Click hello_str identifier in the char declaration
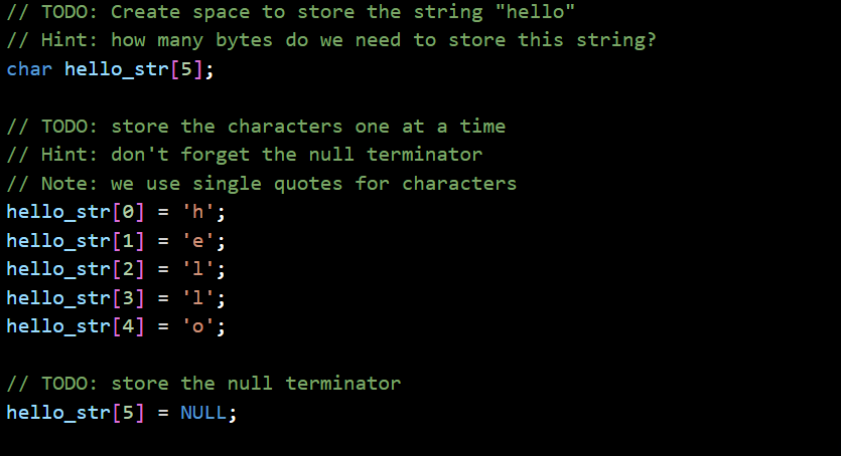 117,69
